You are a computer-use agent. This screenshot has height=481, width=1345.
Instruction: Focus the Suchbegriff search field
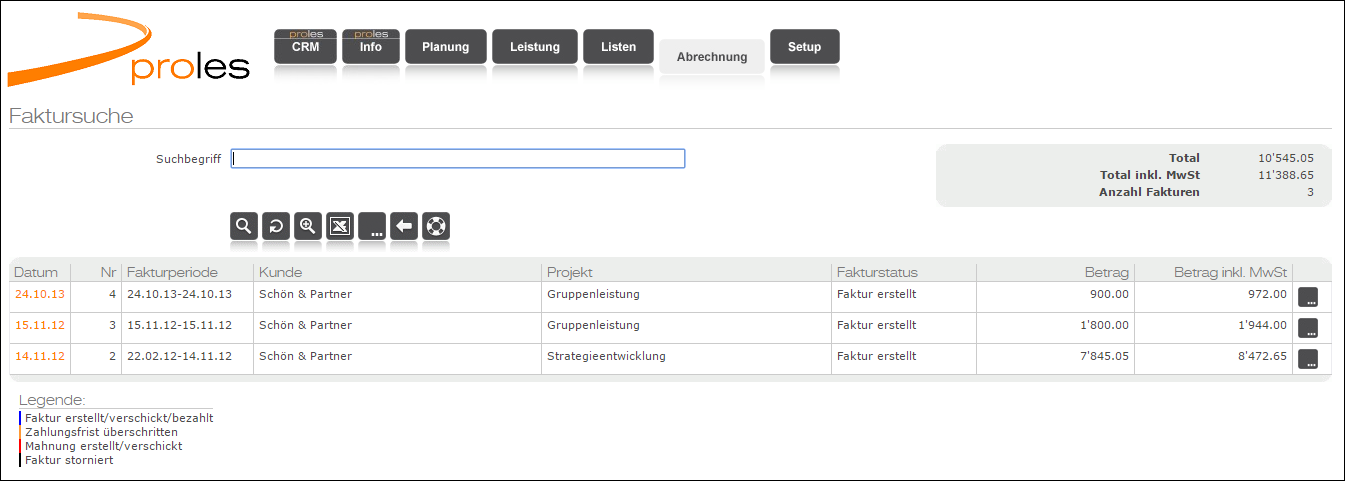point(458,158)
